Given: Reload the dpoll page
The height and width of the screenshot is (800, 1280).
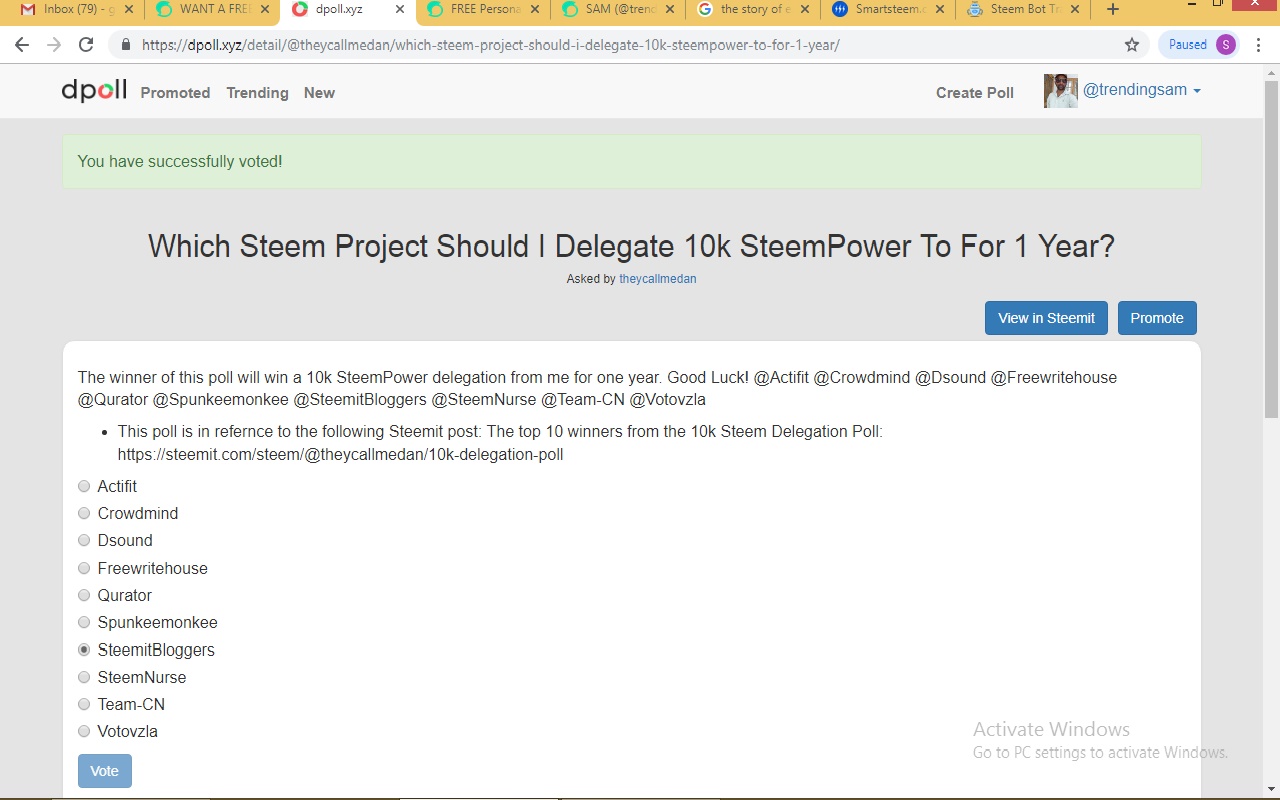Looking at the screenshot, I should click(86, 45).
